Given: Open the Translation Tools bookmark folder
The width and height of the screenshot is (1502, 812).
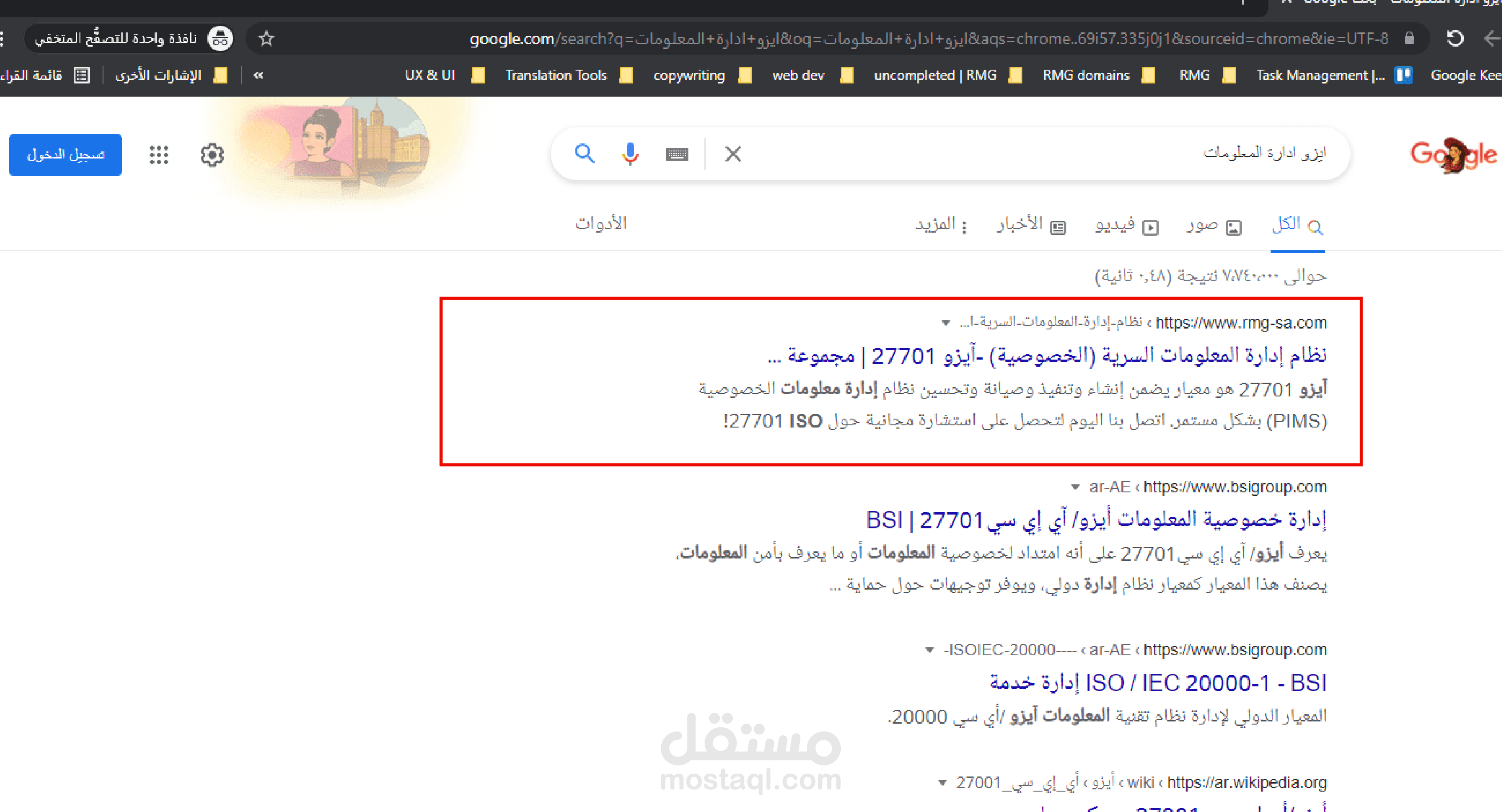Looking at the screenshot, I should pyautogui.click(x=568, y=75).
